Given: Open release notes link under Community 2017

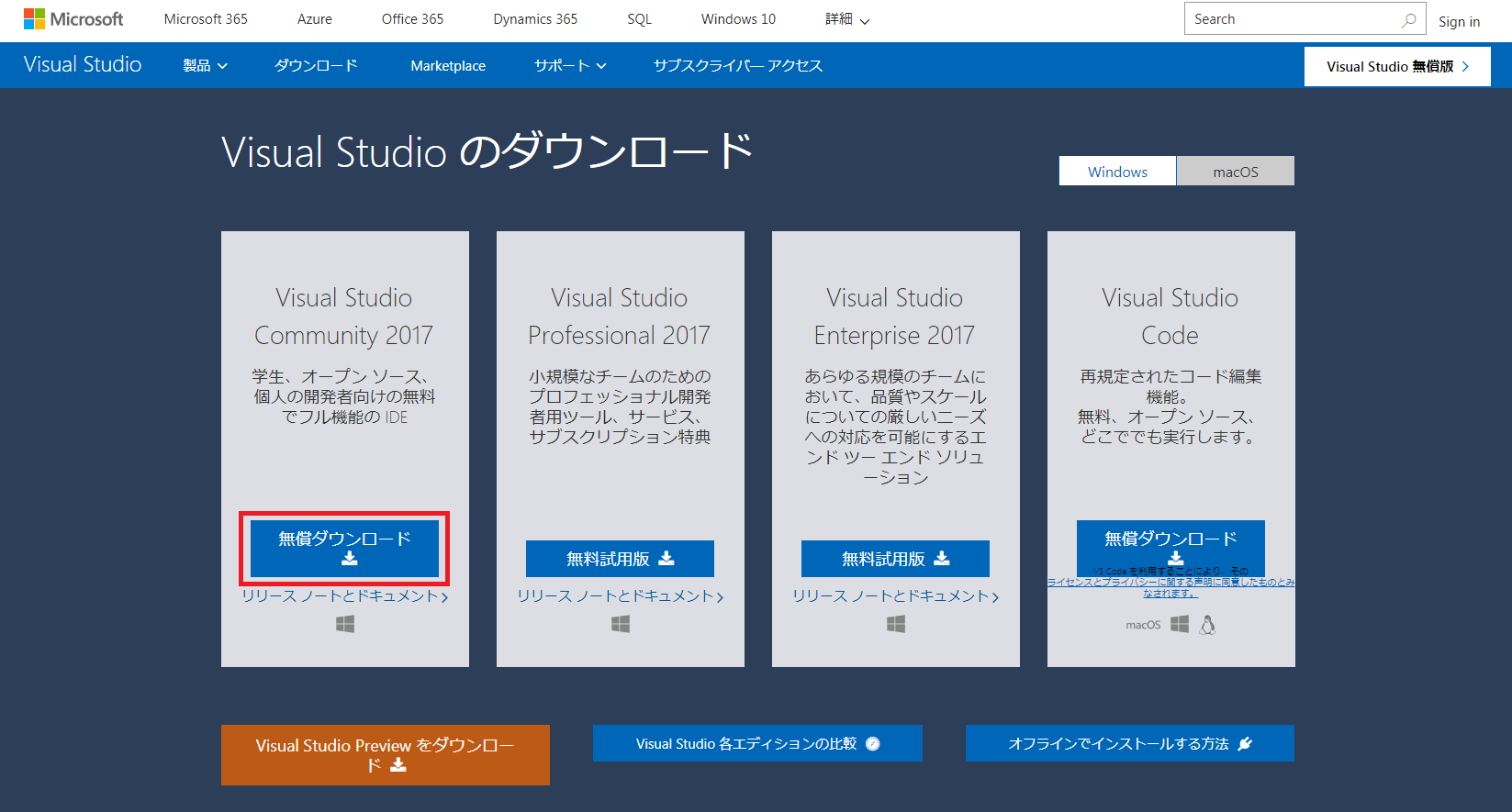Looking at the screenshot, I should pos(345,596).
